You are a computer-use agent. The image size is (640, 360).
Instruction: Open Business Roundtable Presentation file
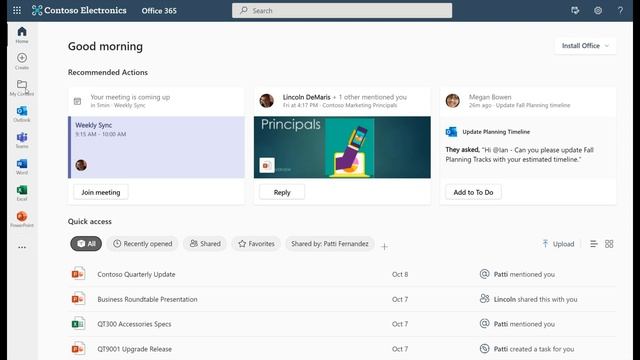click(x=147, y=299)
